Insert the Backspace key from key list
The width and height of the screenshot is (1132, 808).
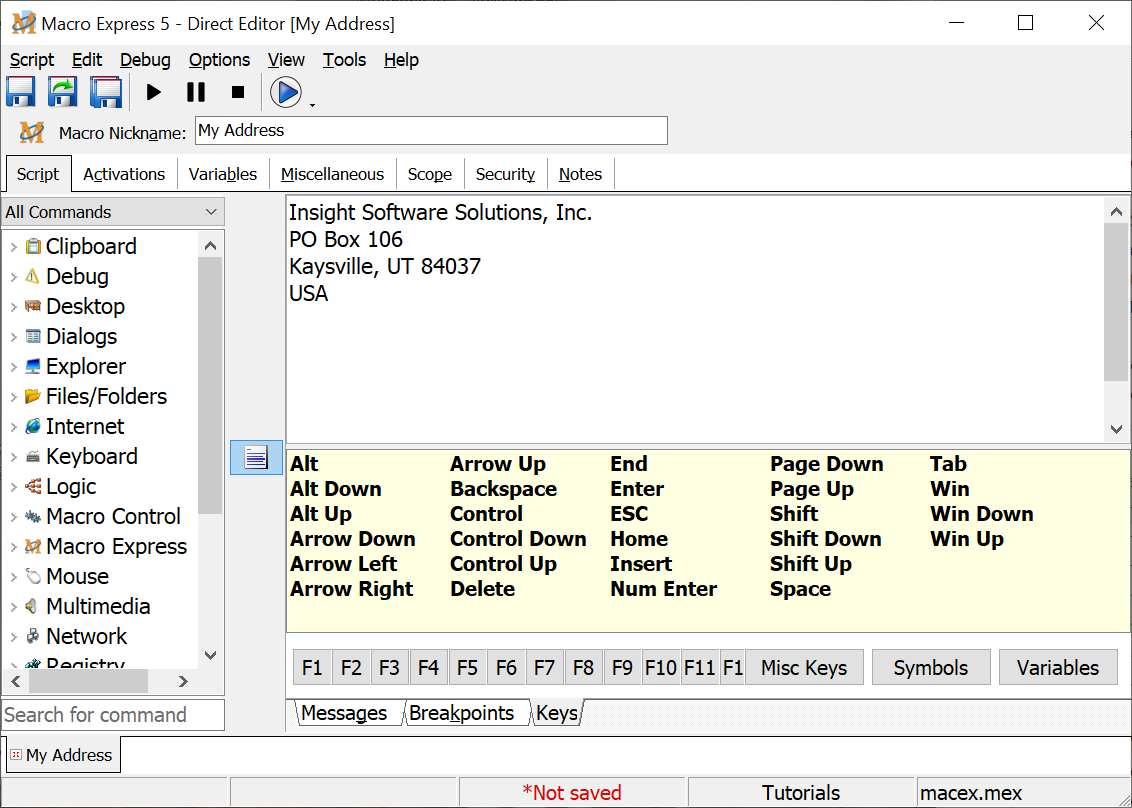(x=503, y=489)
